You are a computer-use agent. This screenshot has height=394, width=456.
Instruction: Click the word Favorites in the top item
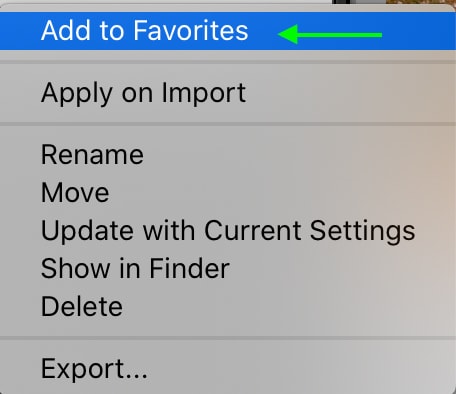191,31
